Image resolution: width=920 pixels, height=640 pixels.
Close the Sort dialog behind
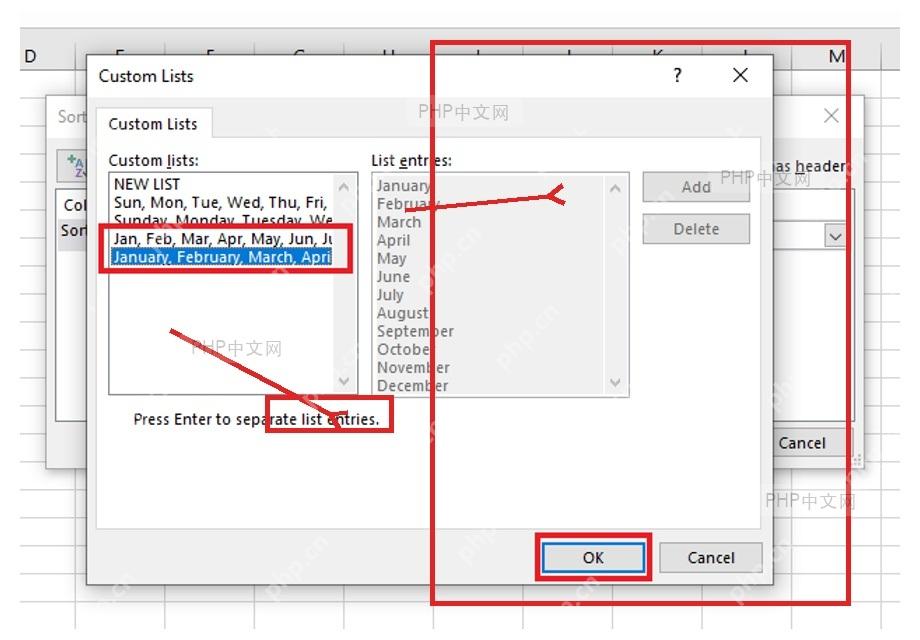[x=831, y=116]
